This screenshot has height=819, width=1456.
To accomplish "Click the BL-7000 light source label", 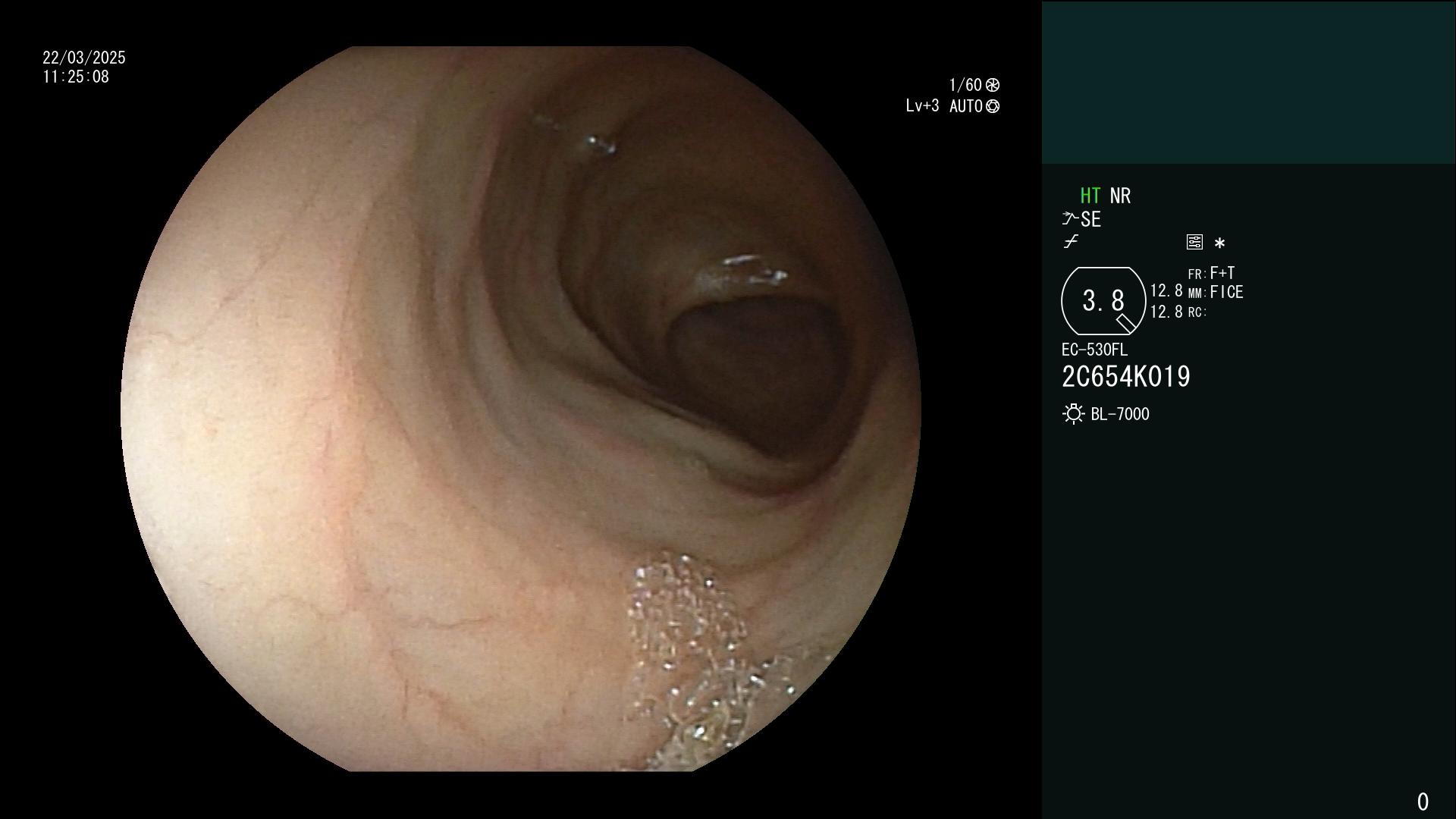I will pos(1120,414).
